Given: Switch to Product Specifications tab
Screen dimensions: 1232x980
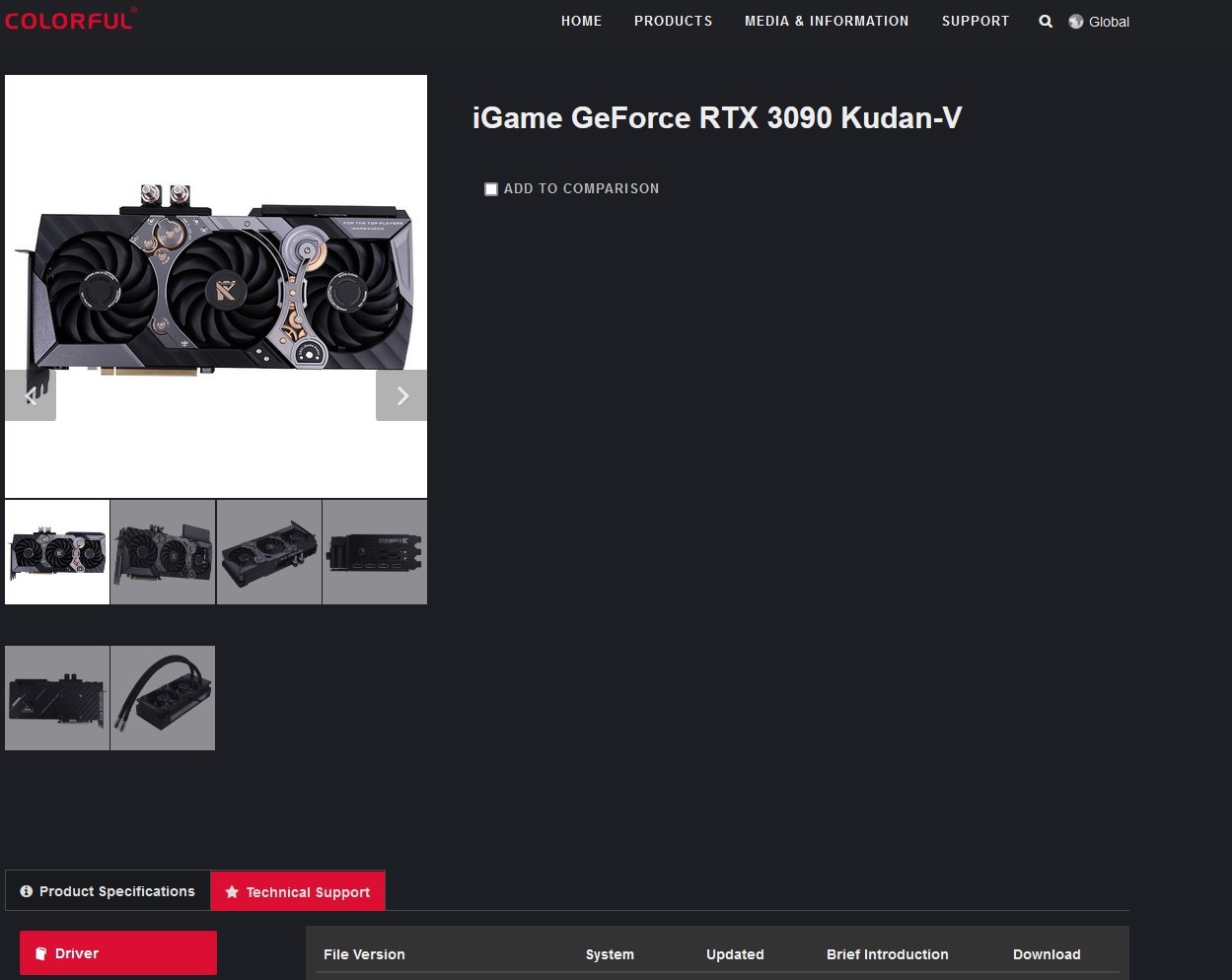Looking at the screenshot, I should point(108,891).
